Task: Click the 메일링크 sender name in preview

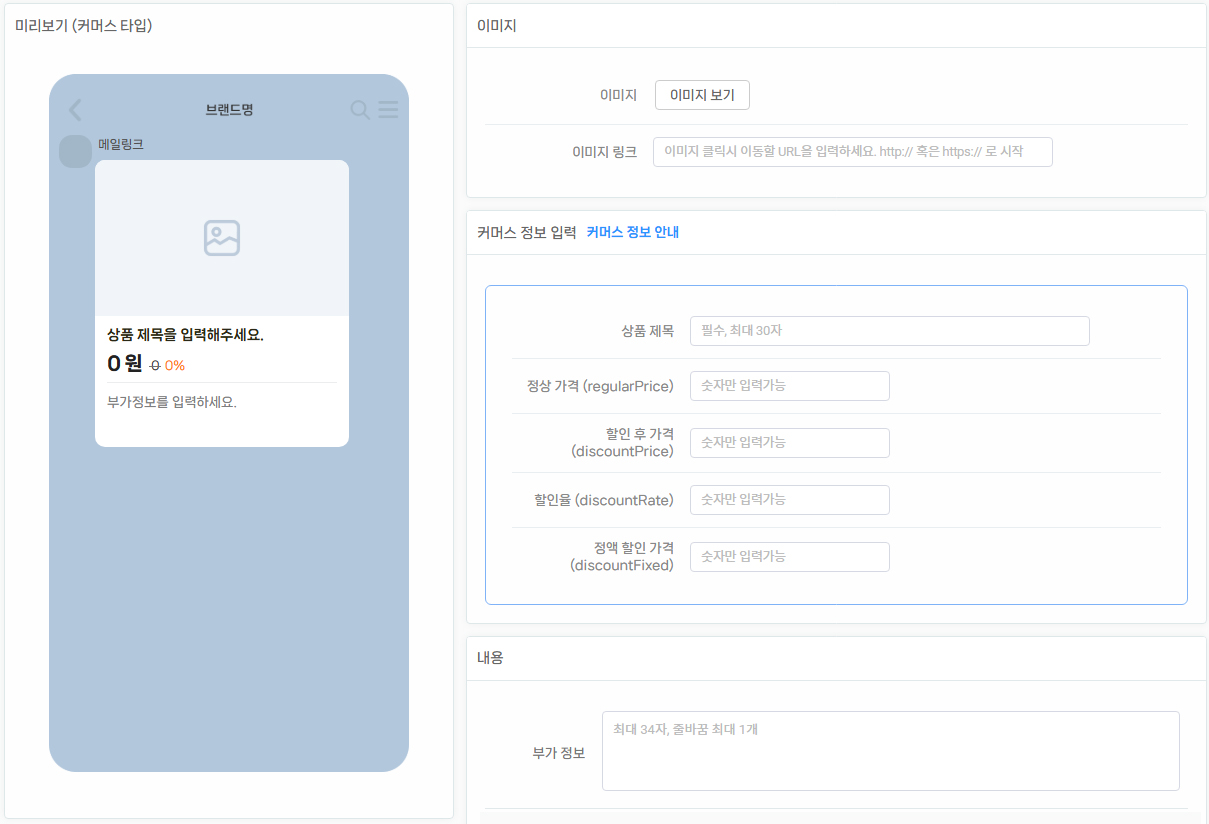Action: point(121,144)
